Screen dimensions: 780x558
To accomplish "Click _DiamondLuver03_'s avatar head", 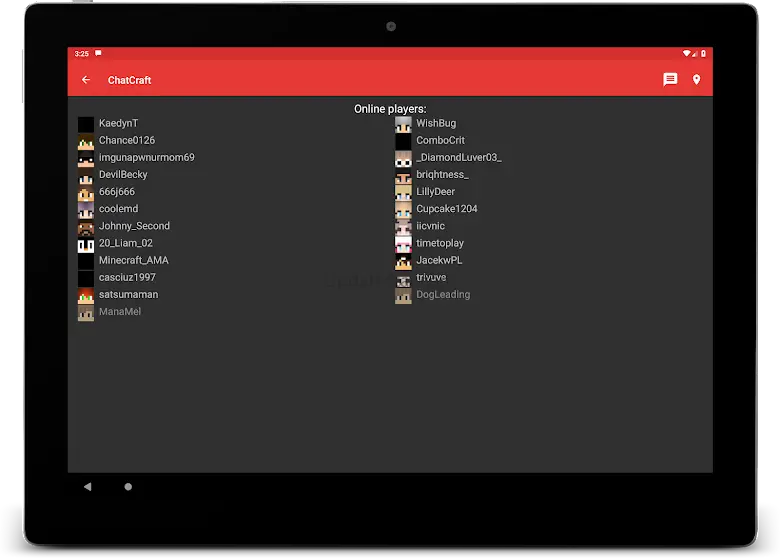I will [403, 159].
